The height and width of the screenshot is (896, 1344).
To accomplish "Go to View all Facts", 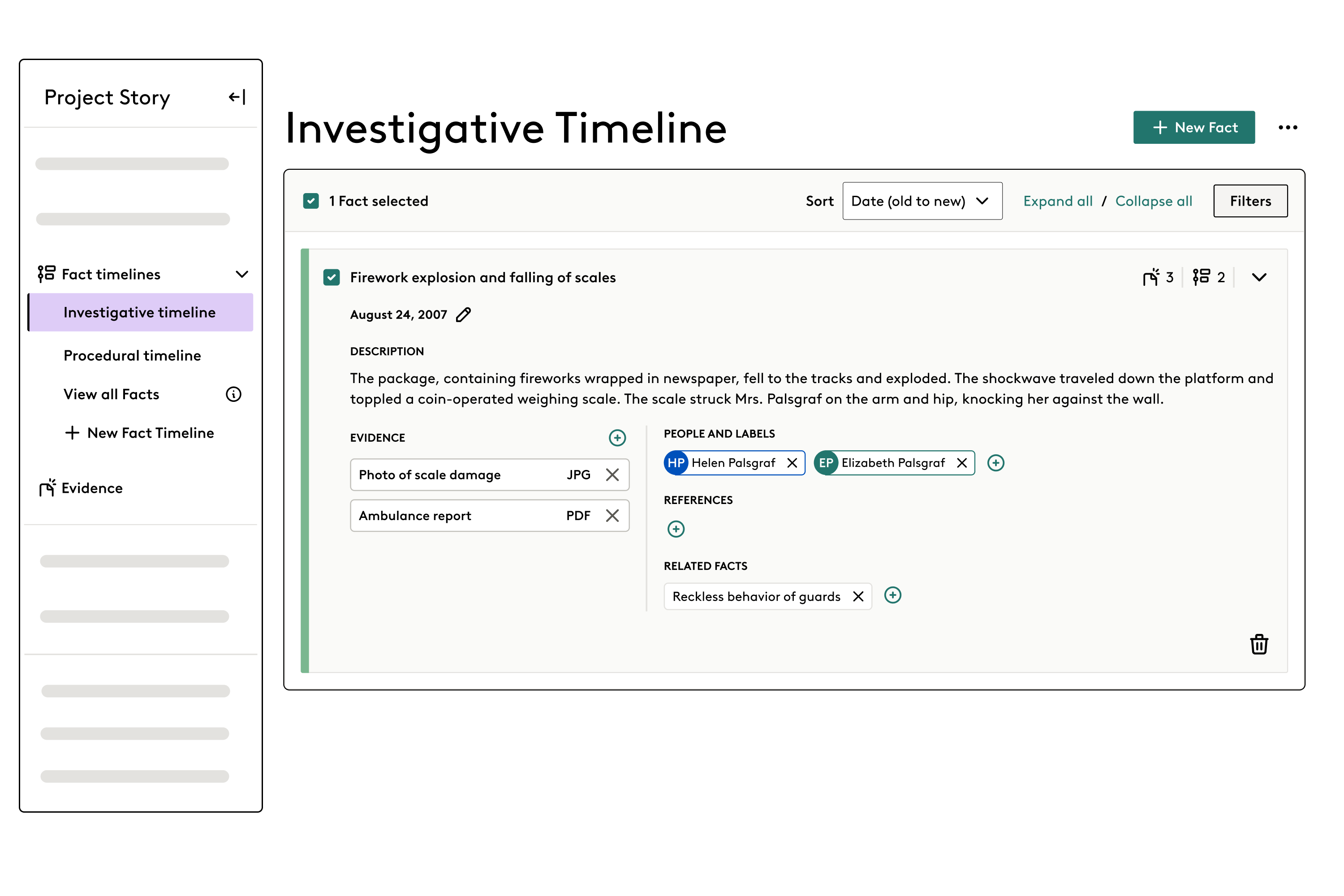I will click(x=112, y=394).
